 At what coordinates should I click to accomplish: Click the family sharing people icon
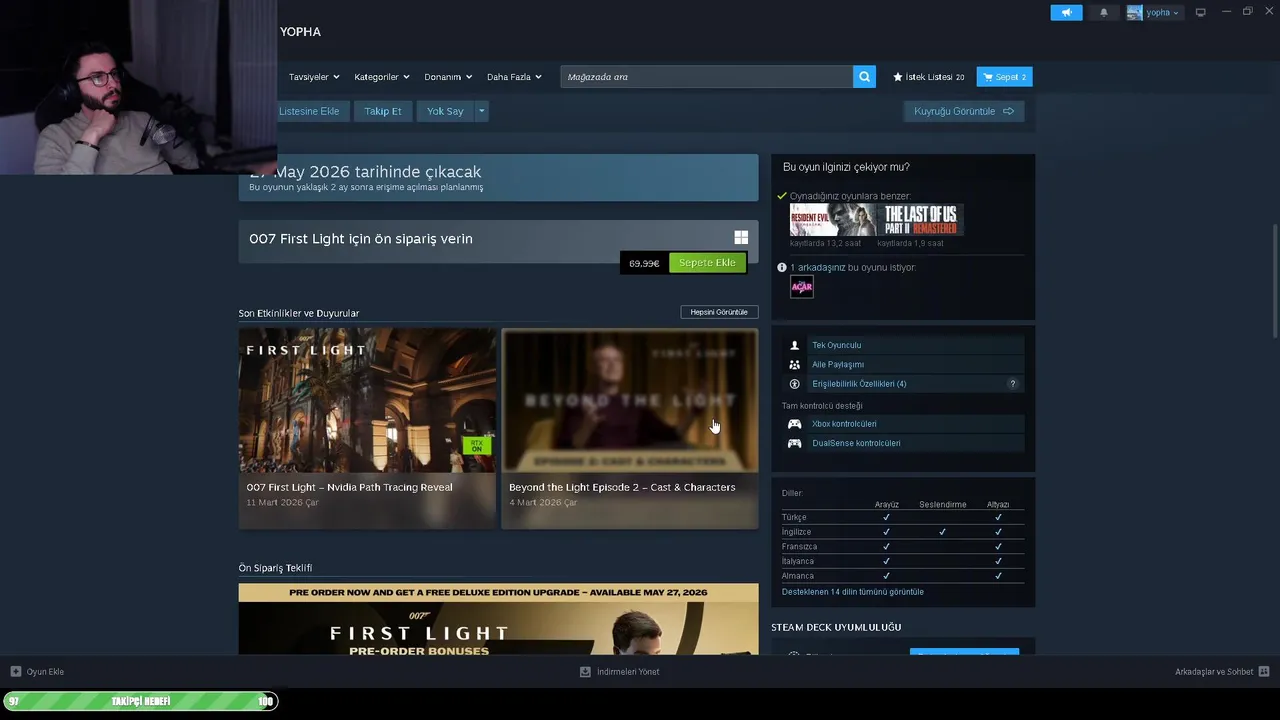pos(795,365)
